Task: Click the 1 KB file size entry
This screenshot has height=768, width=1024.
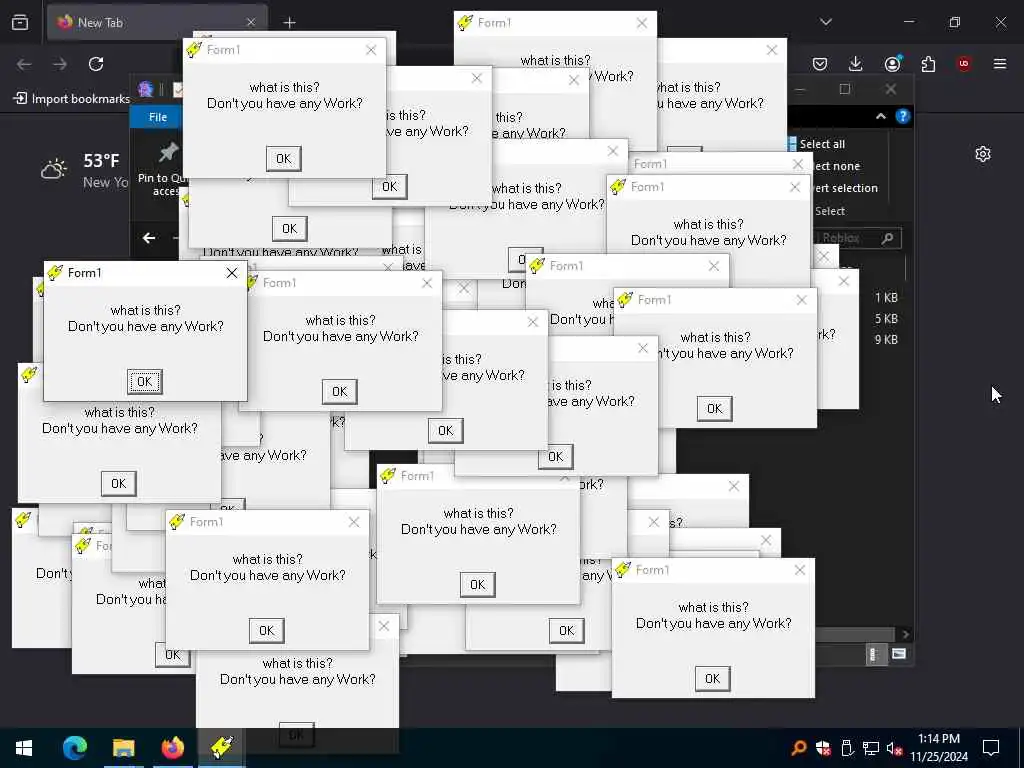Action: point(886,298)
